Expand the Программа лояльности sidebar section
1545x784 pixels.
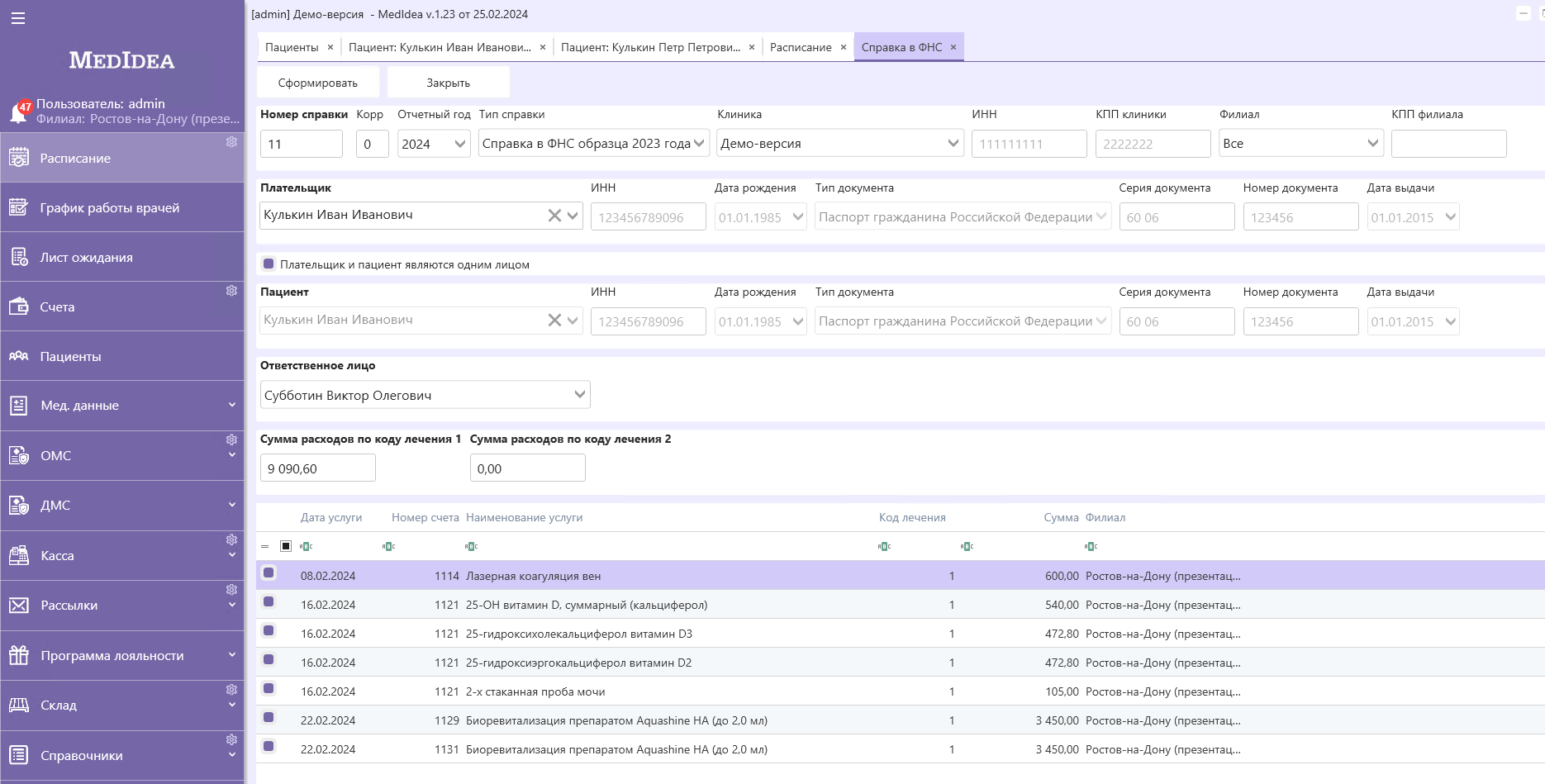(x=232, y=654)
